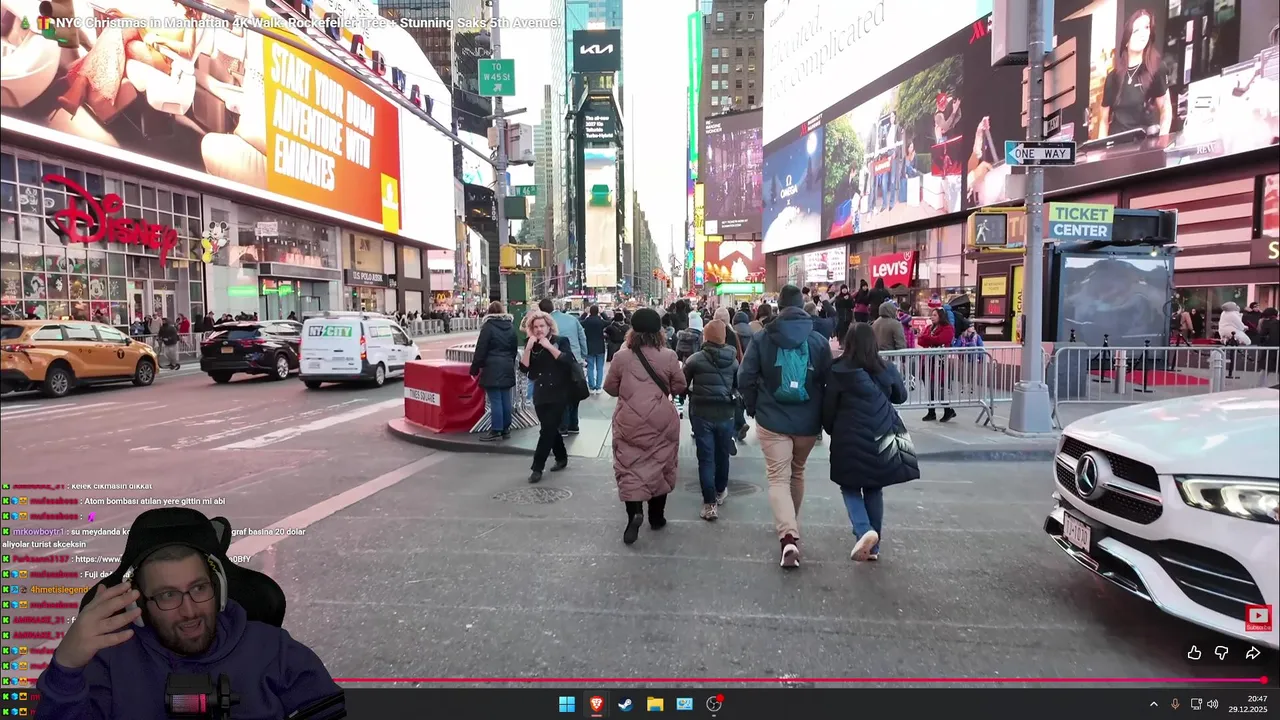Expand the hidden tray icons chevron
The height and width of the screenshot is (720, 1280).
[1153, 704]
